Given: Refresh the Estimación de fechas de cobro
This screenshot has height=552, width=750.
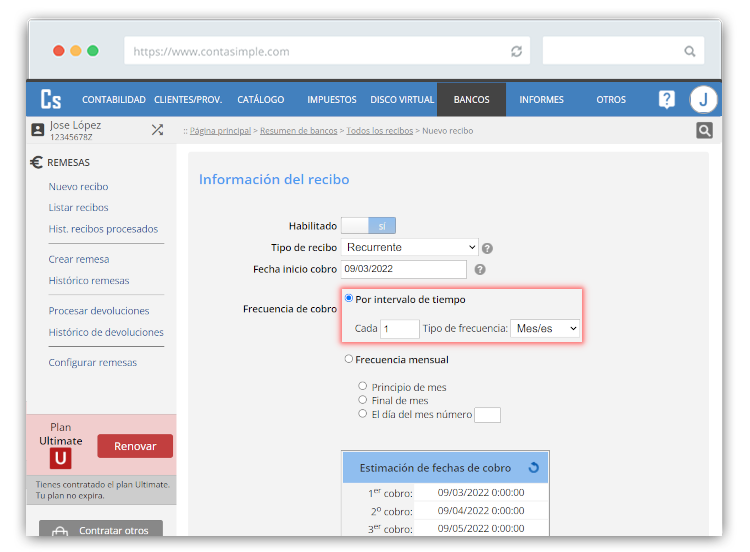Looking at the screenshot, I should pyautogui.click(x=534, y=467).
